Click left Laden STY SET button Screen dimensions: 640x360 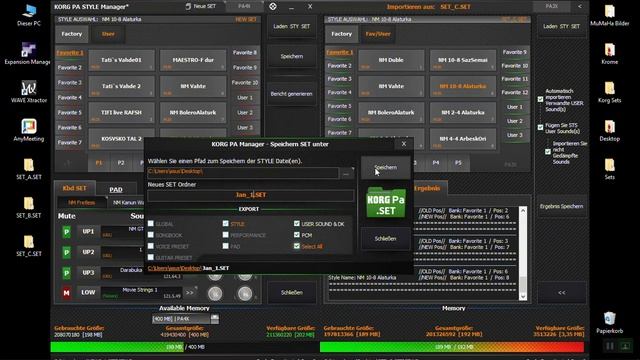tap(291, 26)
